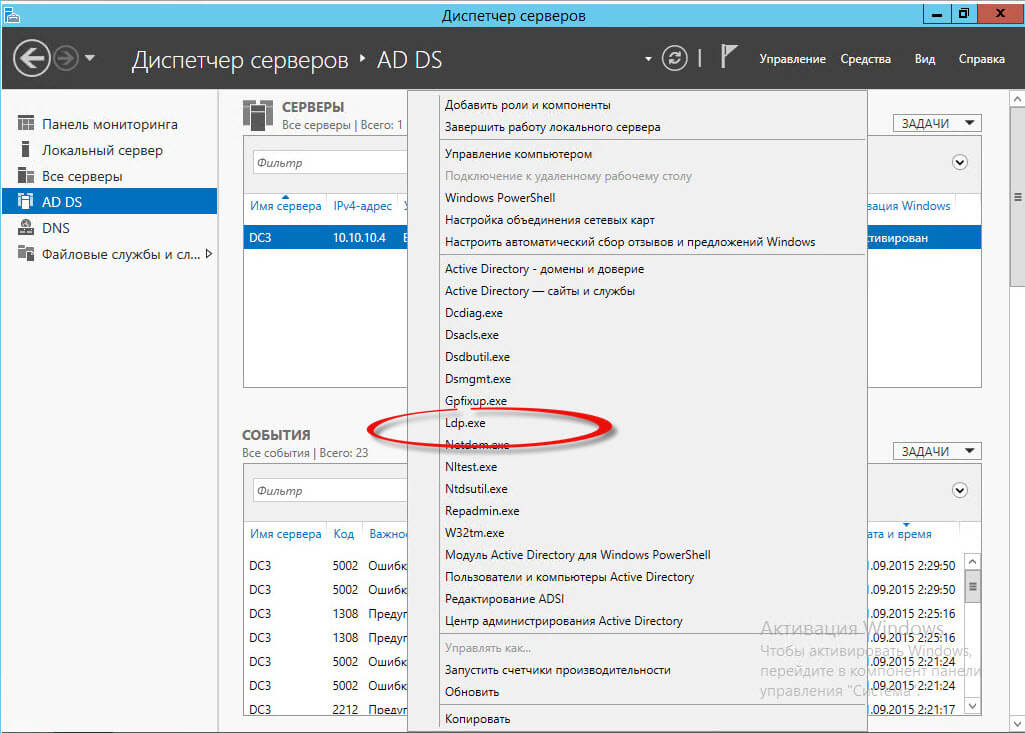Screen dimensions: 1025x733
Task: Click the Серверы section header icon
Action: click(258, 115)
